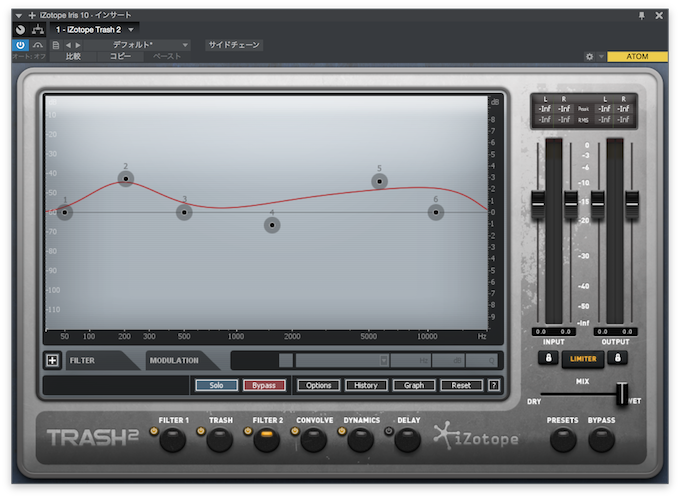The height and width of the screenshot is (498, 680).
Task: Click the global BYPASS knob
Action: [x=602, y=440]
